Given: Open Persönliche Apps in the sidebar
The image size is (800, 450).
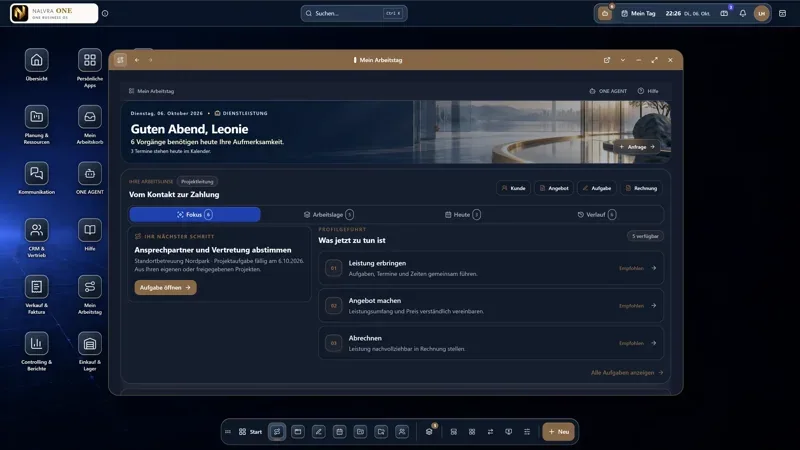Looking at the screenshot, I should click(x=90, y=60).
